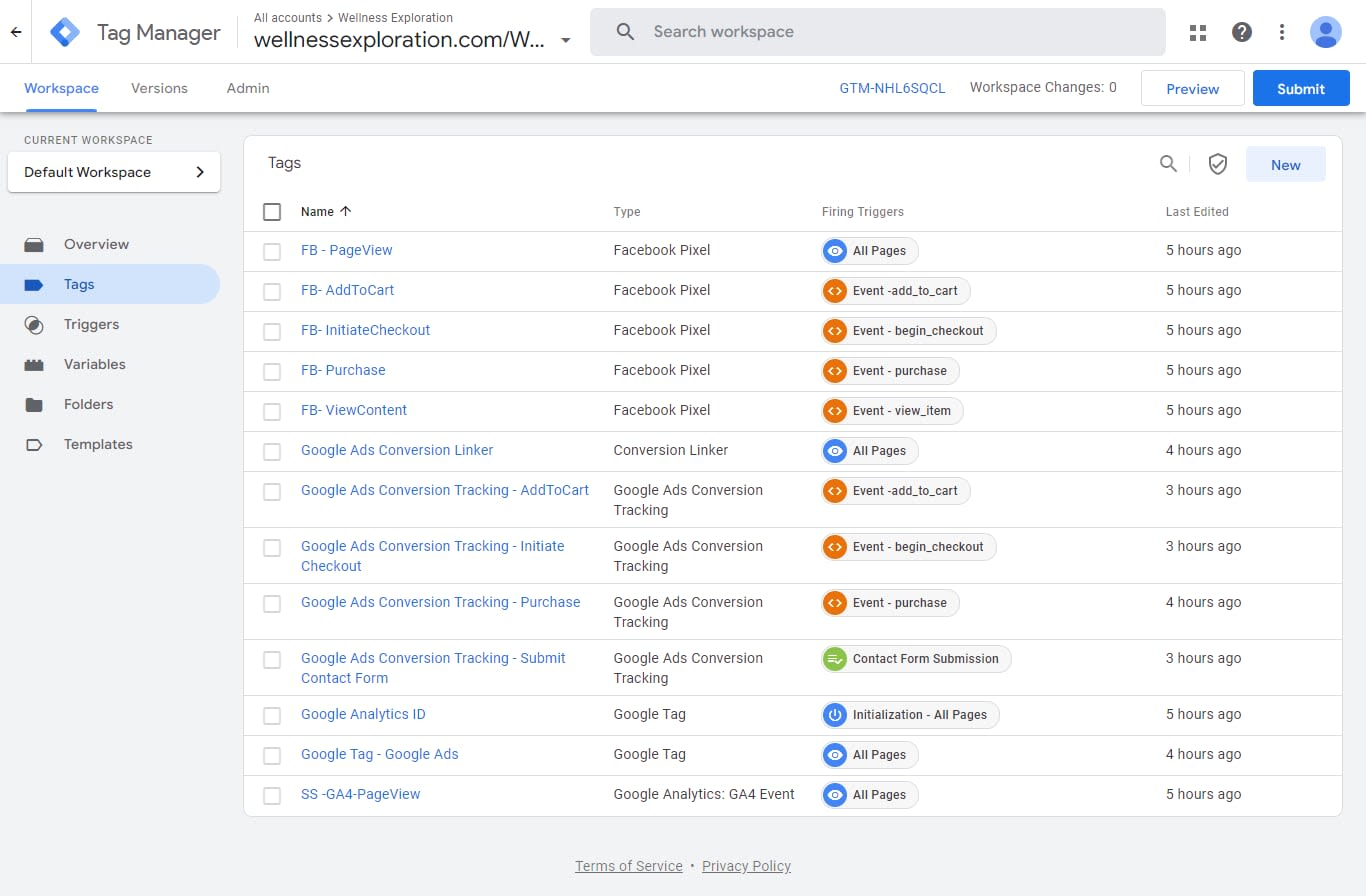
Task: Open All Pages trigger on SS -GA4-PageView row
Action: click(870, 795)
